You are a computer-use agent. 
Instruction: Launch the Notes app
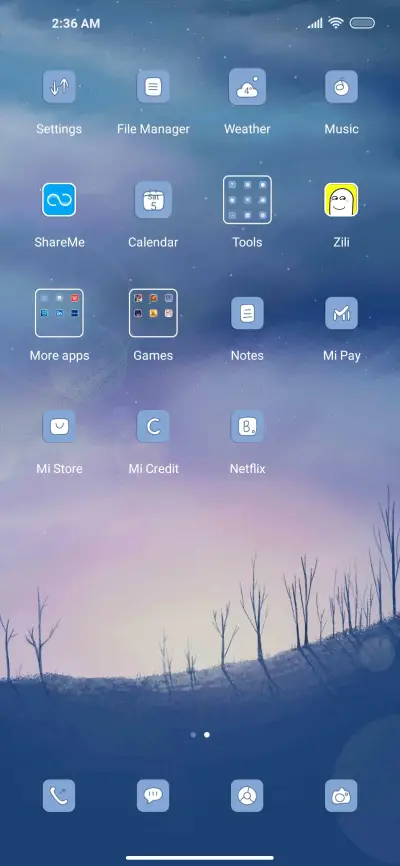(x=248, y=313)
